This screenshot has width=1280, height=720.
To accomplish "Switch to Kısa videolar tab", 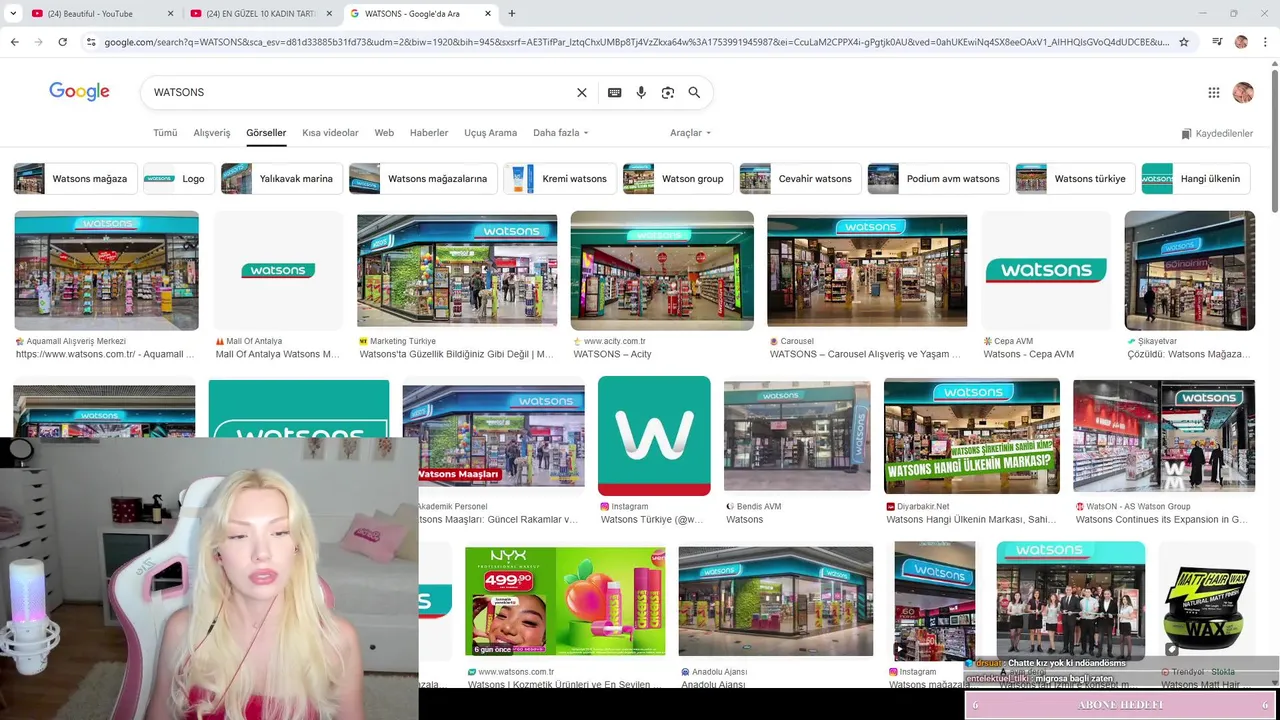I will [x=330, y=133].
